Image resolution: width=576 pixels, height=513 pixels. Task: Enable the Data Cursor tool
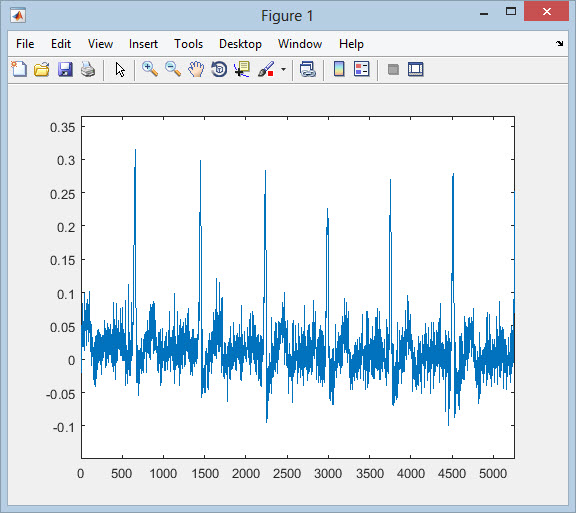(242, 69)
